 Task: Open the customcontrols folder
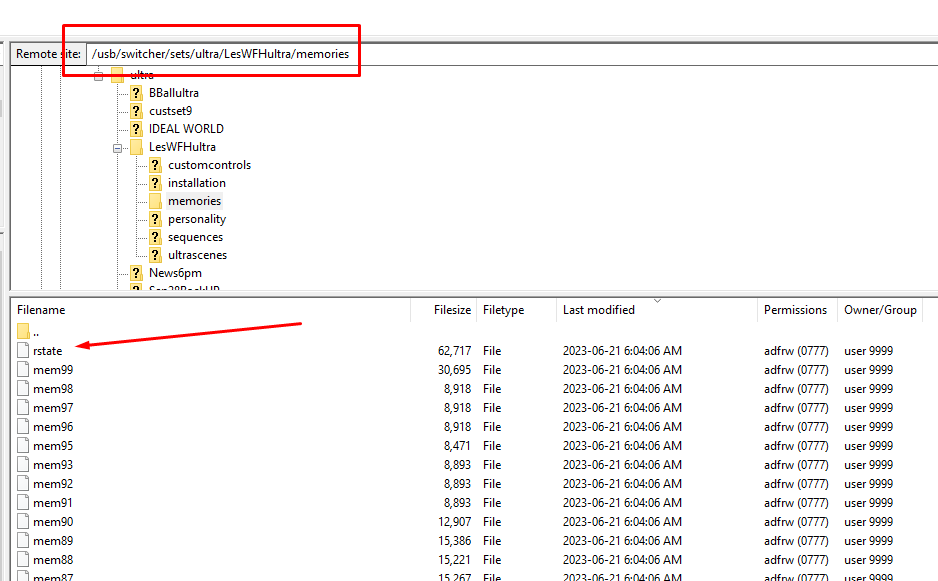pyautogui.click(x=209, y=165)
